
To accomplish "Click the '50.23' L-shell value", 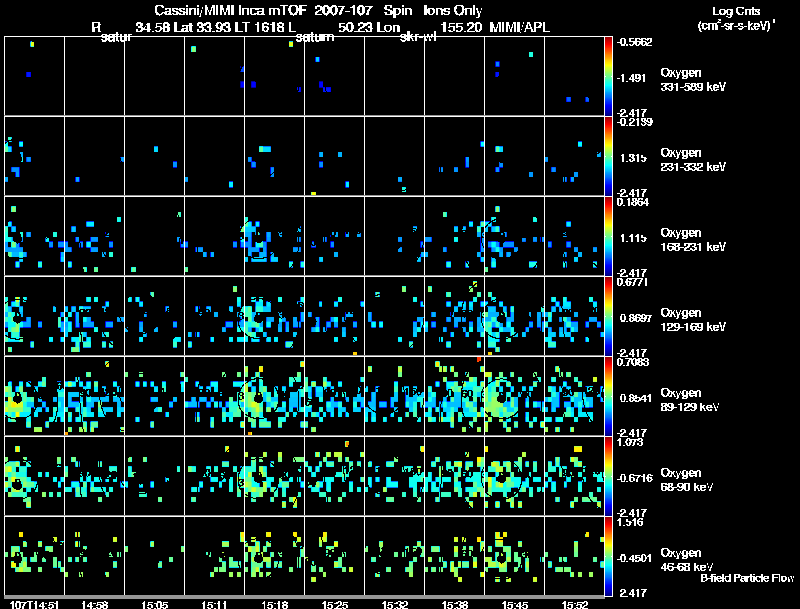I will (354, 28).
